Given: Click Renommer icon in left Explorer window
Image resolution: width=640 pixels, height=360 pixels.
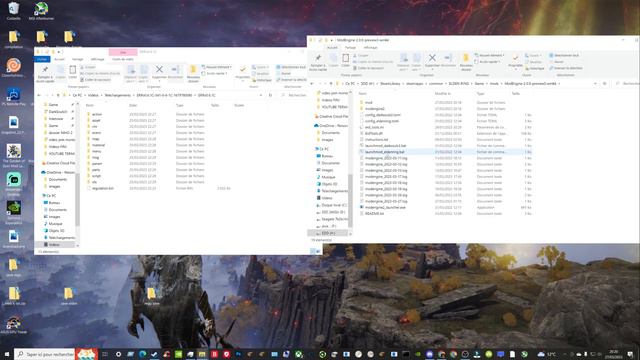Looking at the screenshot, I should point(176,69).
